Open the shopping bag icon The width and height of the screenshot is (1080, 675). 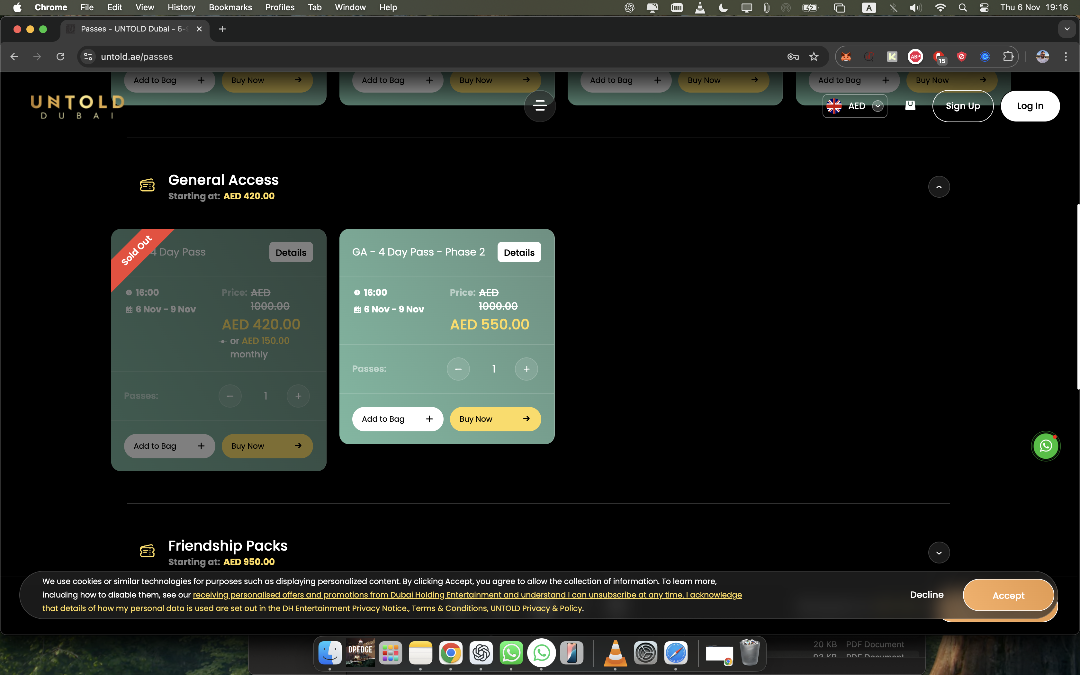point(909,105)
